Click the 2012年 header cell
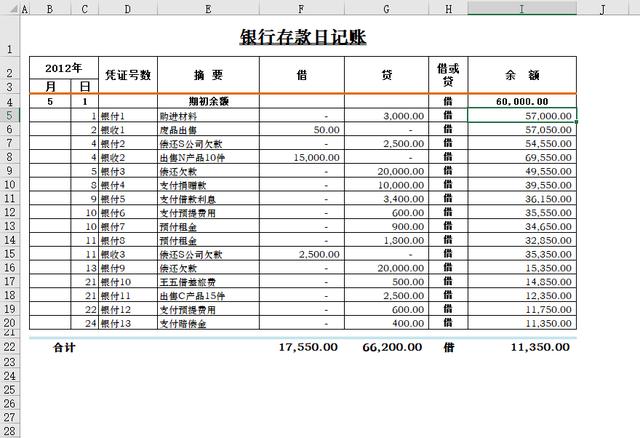This screenshot has height=438, width=640. coord(64,68)
